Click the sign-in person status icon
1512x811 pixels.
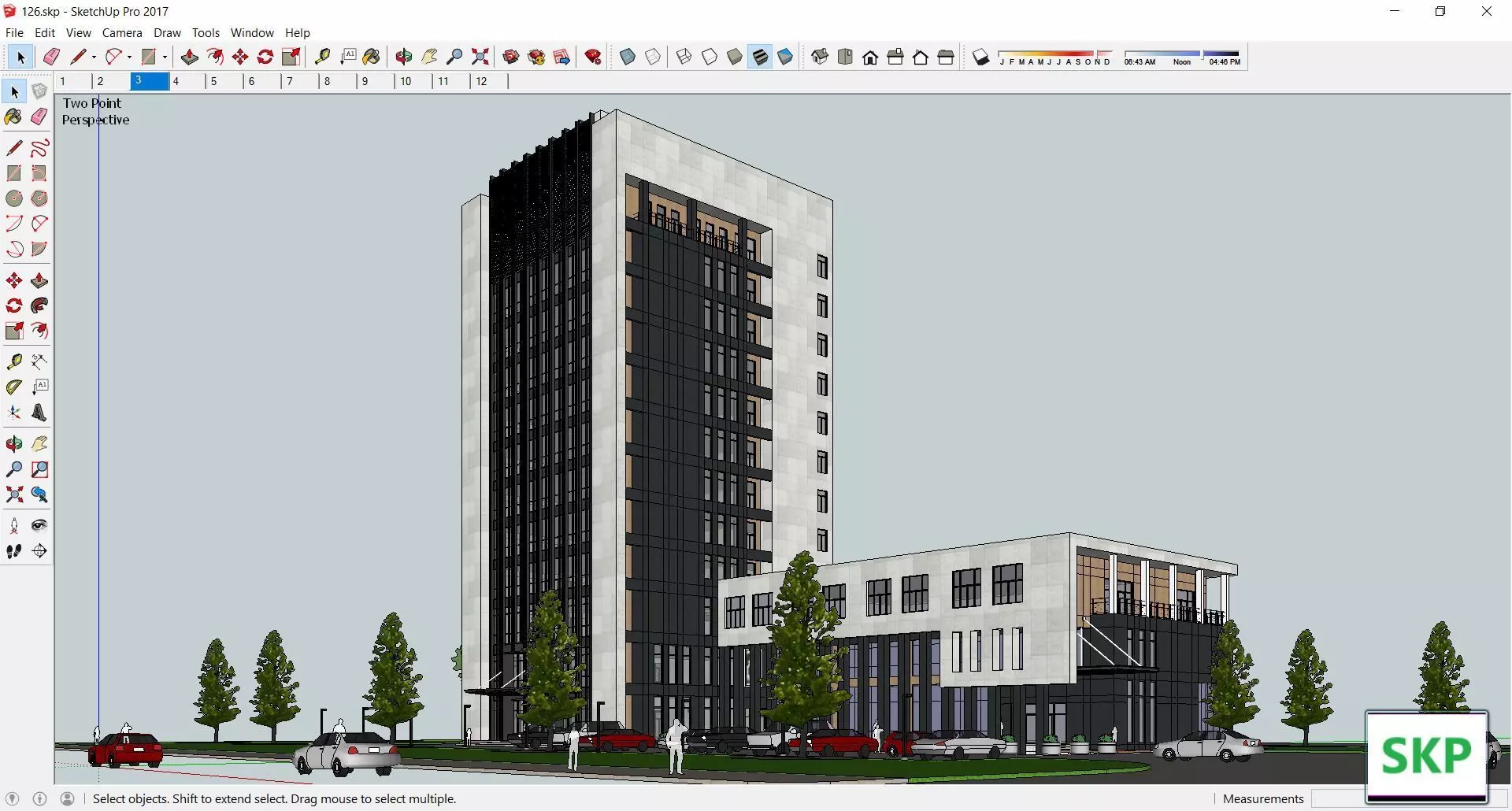pos(68,798)
